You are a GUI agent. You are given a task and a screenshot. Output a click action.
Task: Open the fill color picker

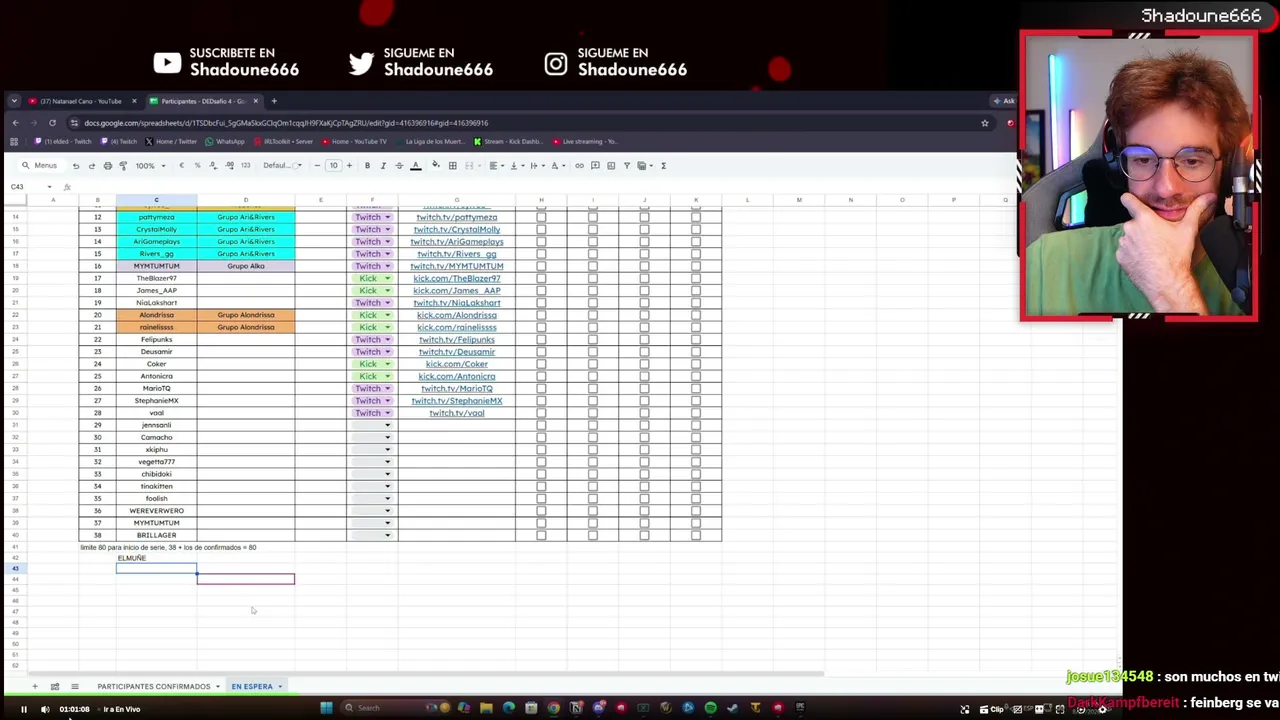(x=435, y=166)
